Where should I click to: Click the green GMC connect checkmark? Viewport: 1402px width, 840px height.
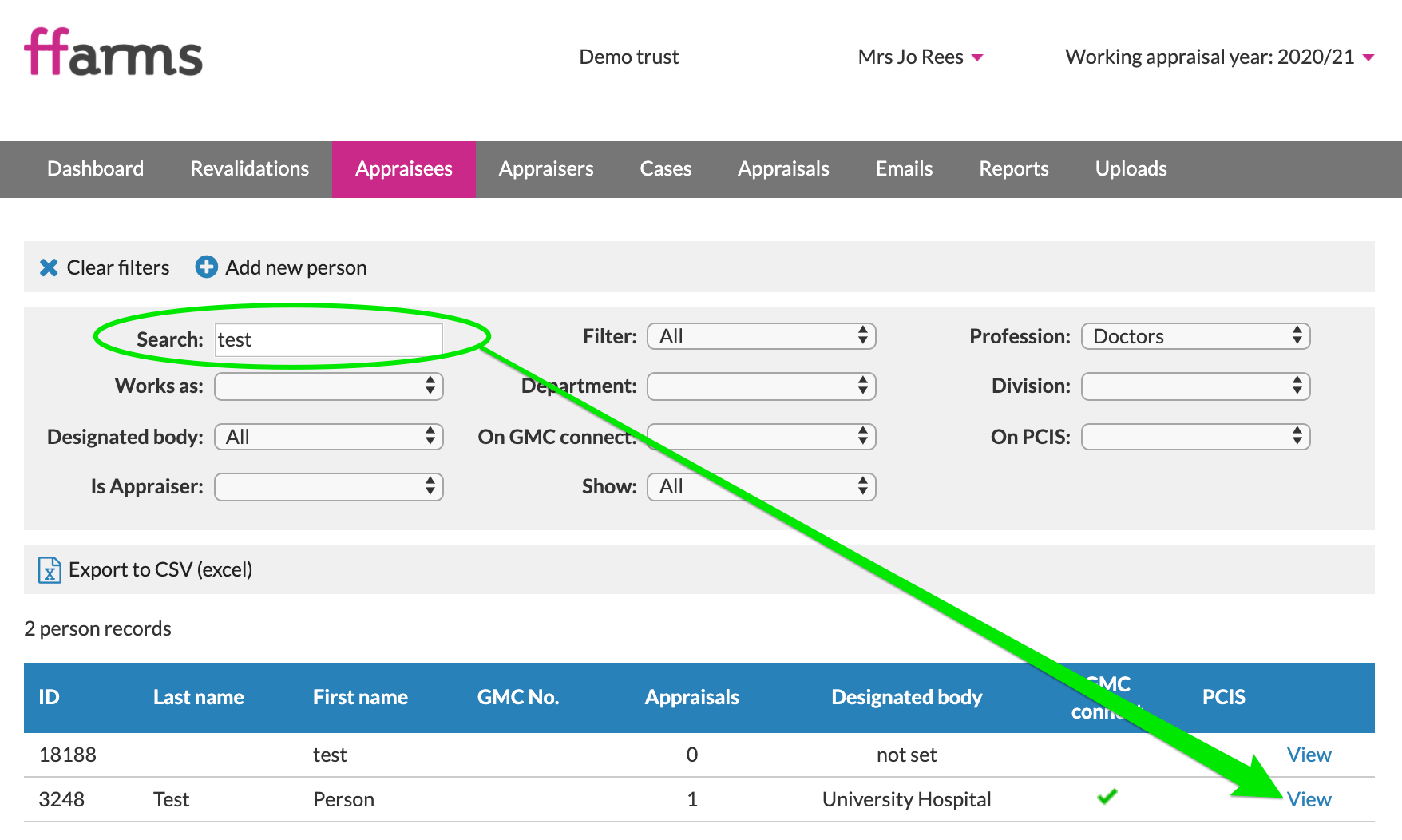click(1107, 796)
